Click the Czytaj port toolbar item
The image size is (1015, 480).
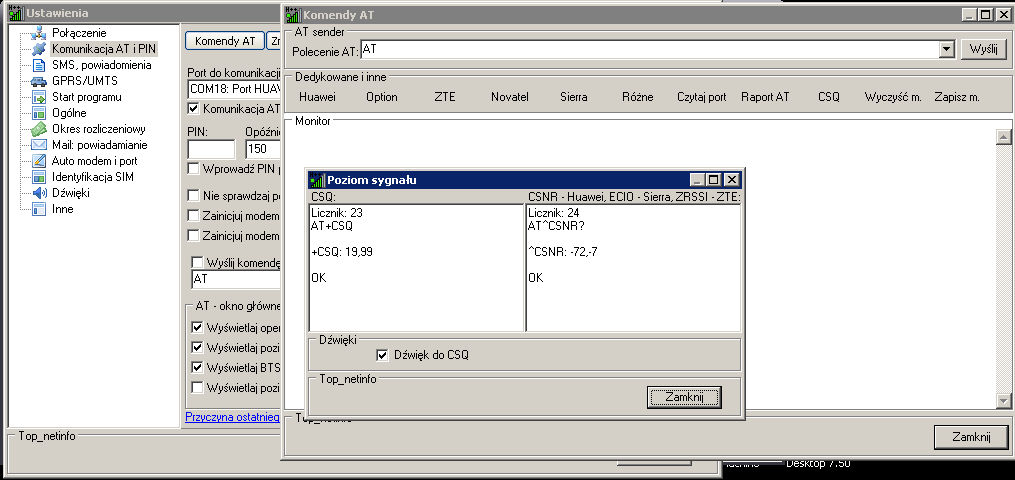(701, 97)
